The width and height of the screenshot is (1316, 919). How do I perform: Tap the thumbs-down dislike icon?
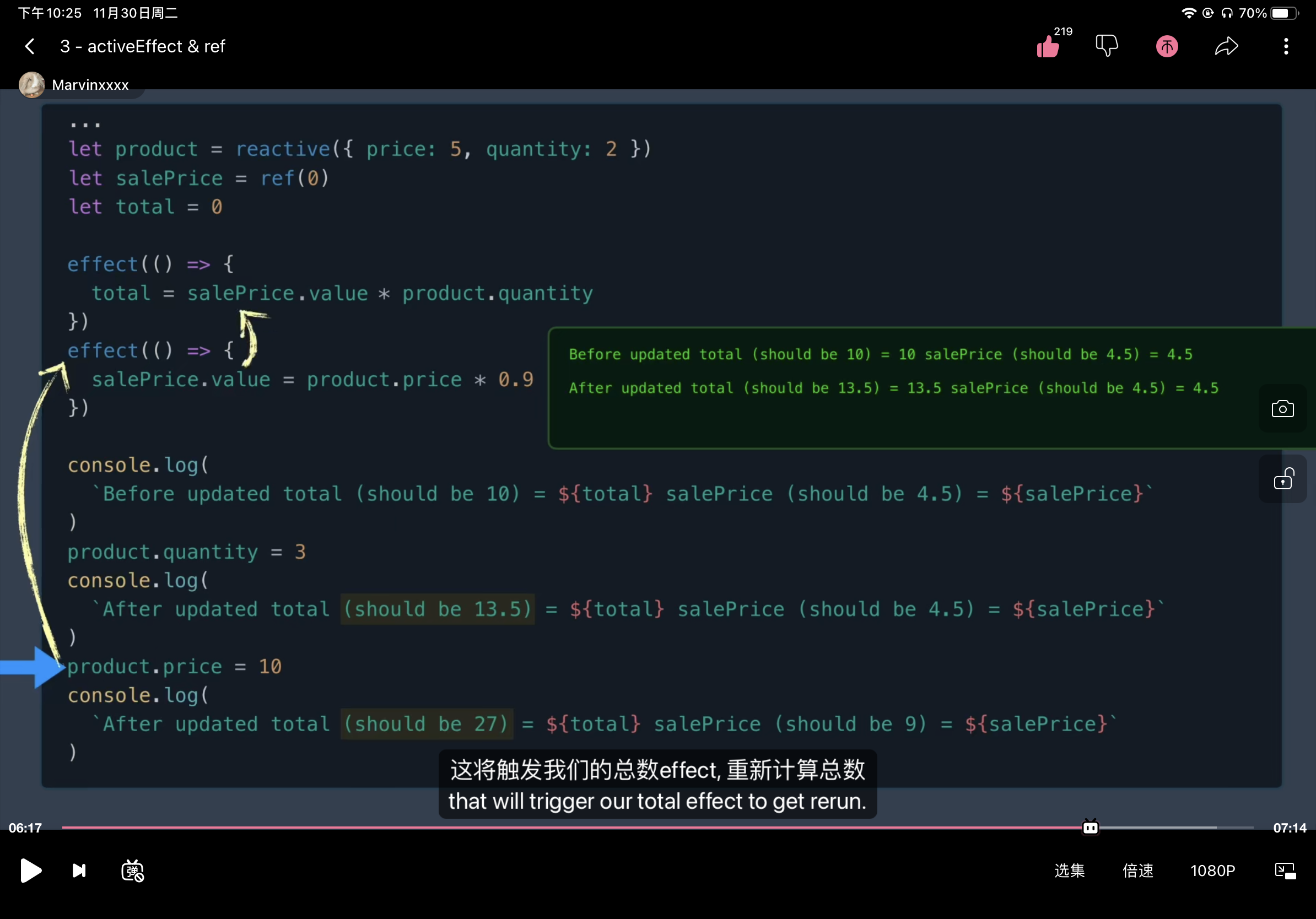[1106, 46]
